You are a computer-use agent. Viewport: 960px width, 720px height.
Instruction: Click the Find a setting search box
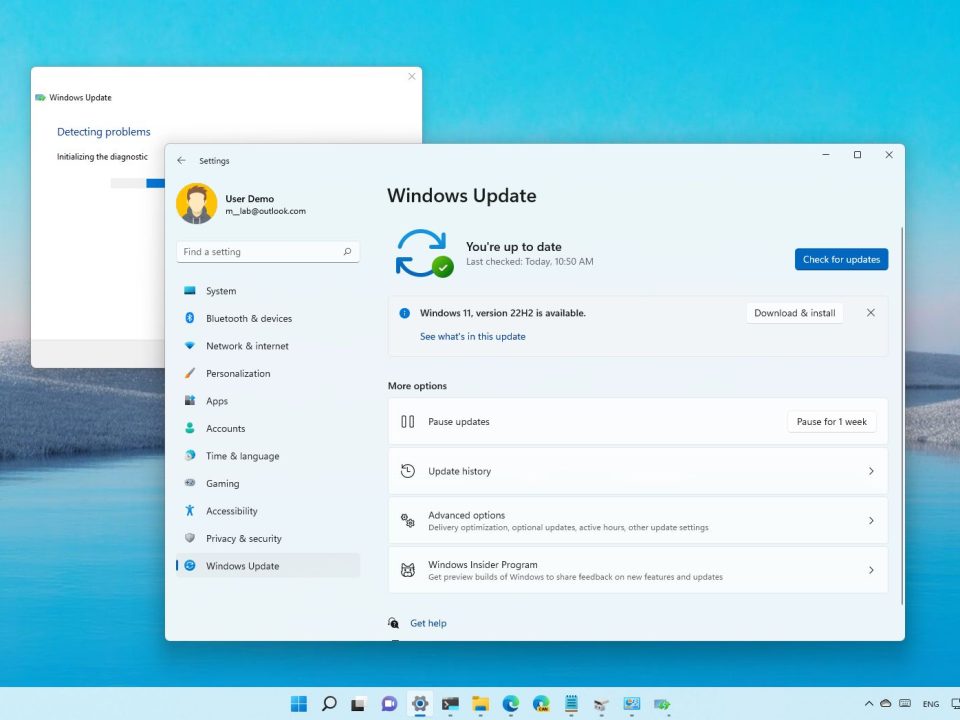pyautogui.click(x=260, y=252)
